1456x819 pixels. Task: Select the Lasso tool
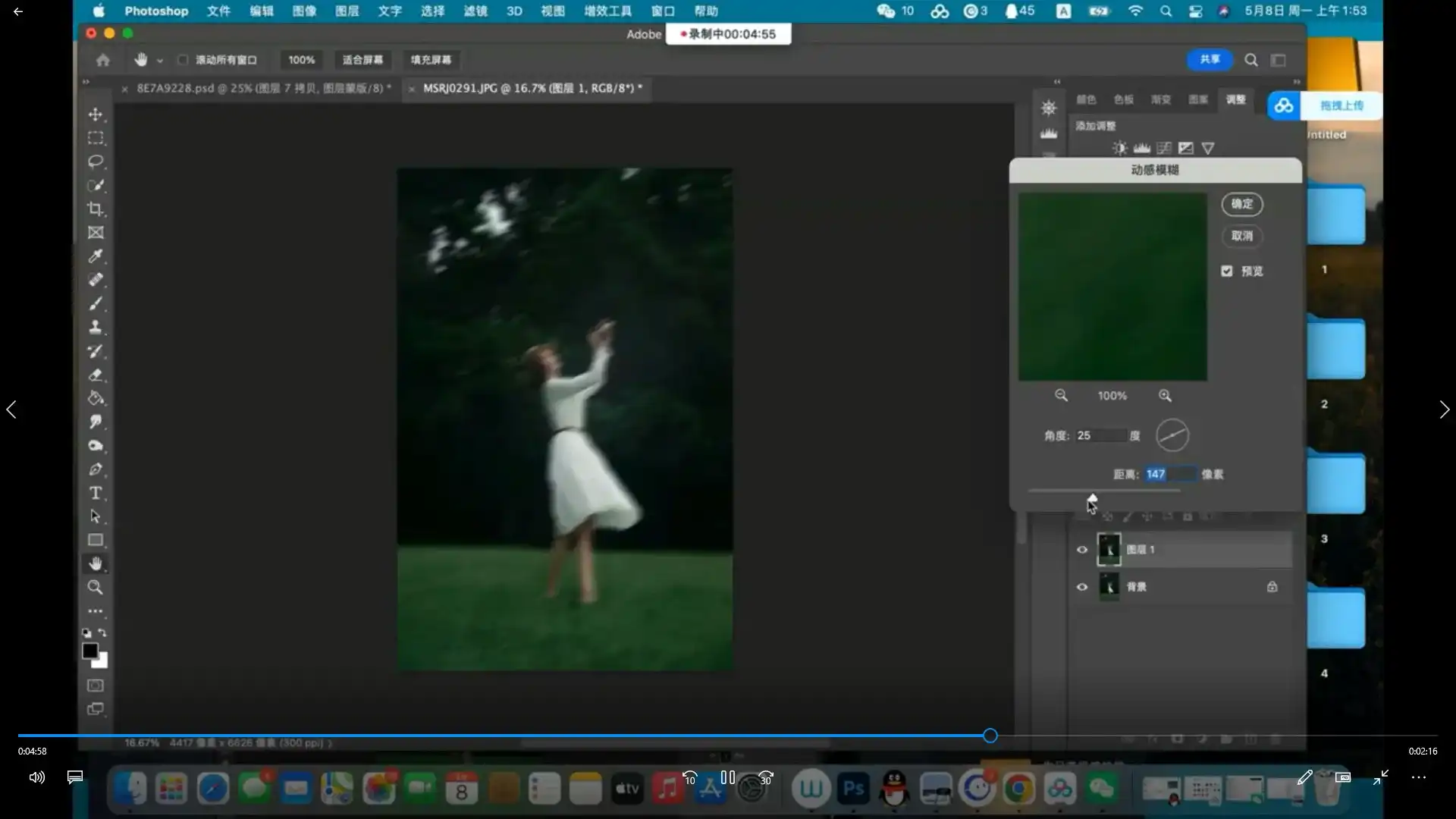coord(96,162)
